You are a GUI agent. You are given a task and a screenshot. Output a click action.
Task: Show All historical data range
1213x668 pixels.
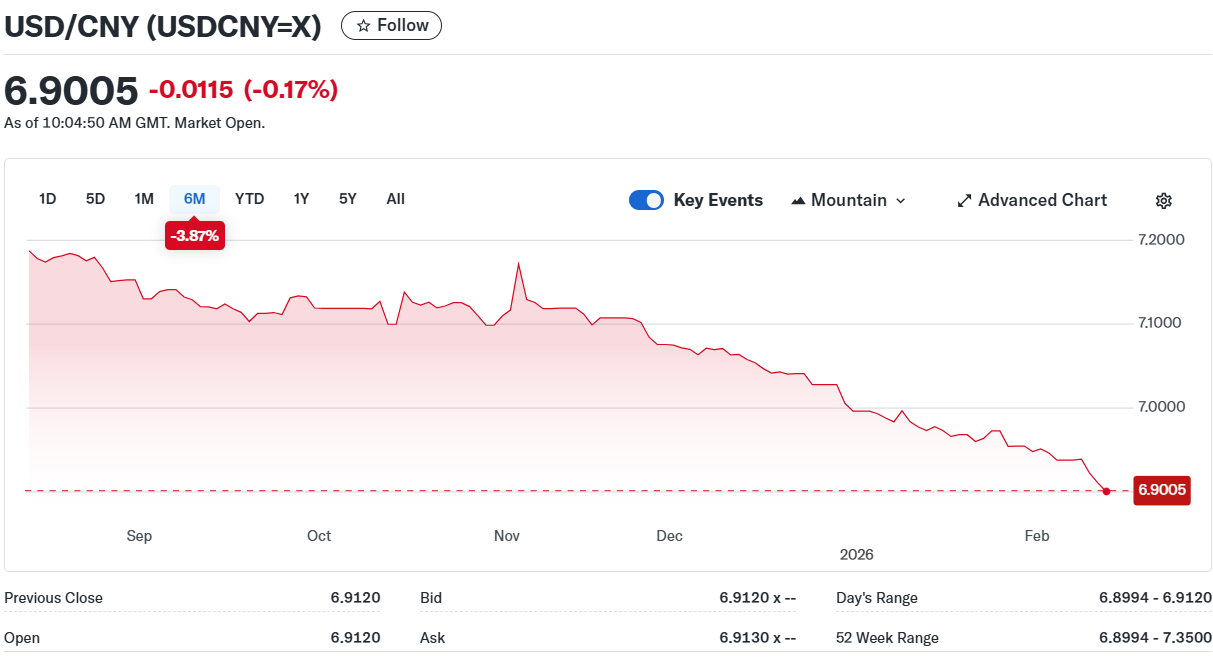(395, 199)
